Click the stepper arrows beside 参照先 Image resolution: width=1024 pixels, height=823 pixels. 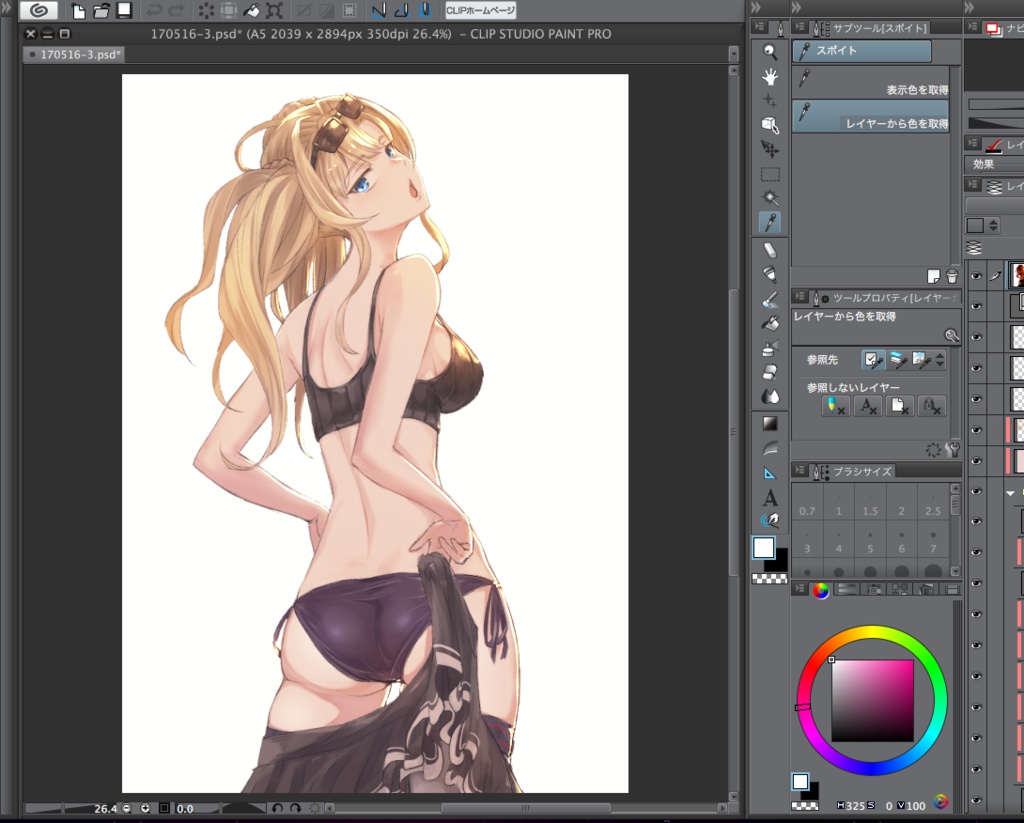click(x=940, y=360)
